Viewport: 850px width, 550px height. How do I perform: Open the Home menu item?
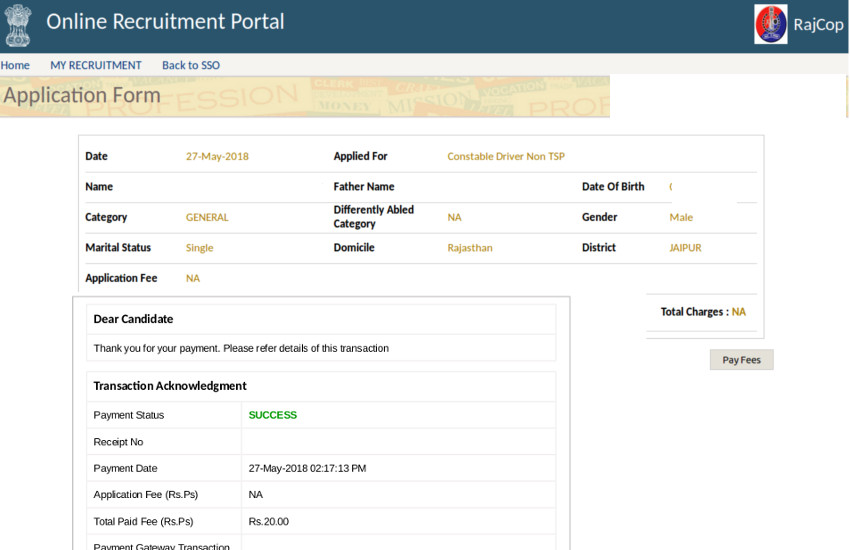click(14, 65)
